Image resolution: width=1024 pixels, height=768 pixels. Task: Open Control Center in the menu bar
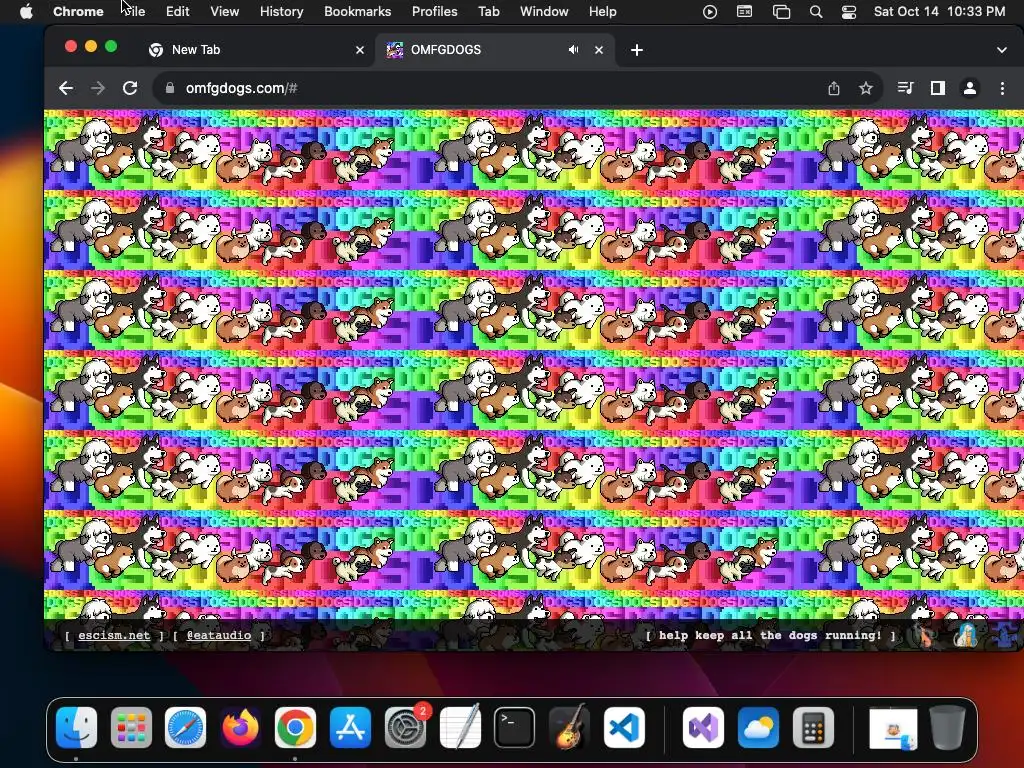(x=849, y=11)
